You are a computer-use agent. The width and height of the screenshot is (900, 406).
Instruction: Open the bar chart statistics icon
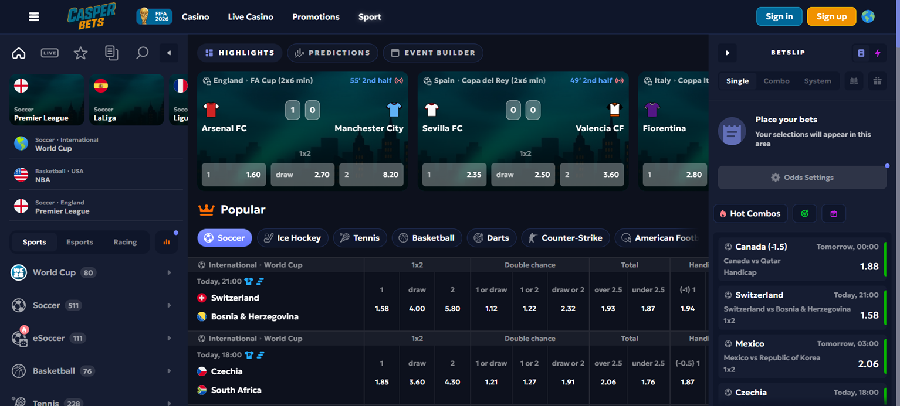pos(167,242)
